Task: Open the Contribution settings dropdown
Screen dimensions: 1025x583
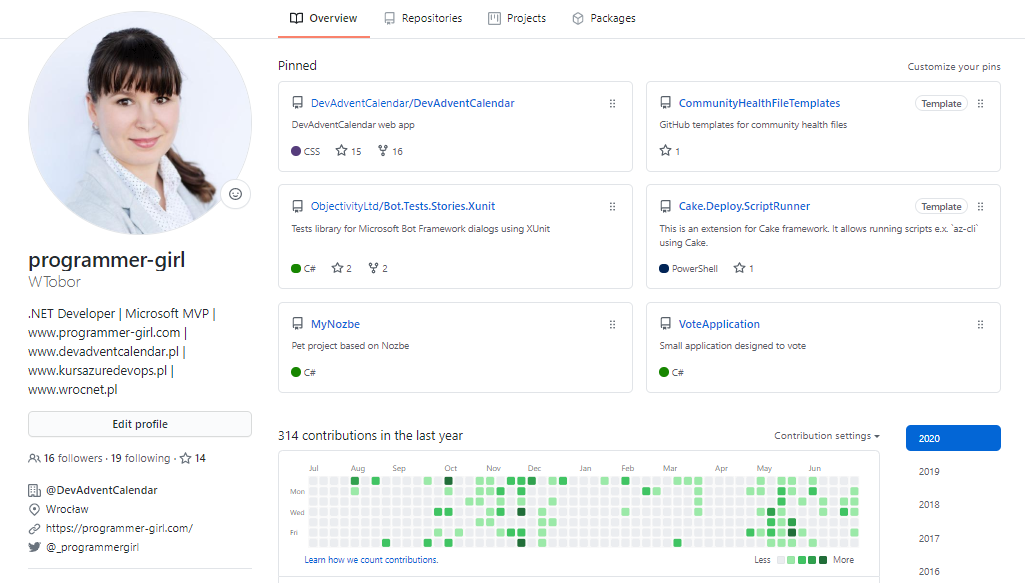Action: [826, 435]
